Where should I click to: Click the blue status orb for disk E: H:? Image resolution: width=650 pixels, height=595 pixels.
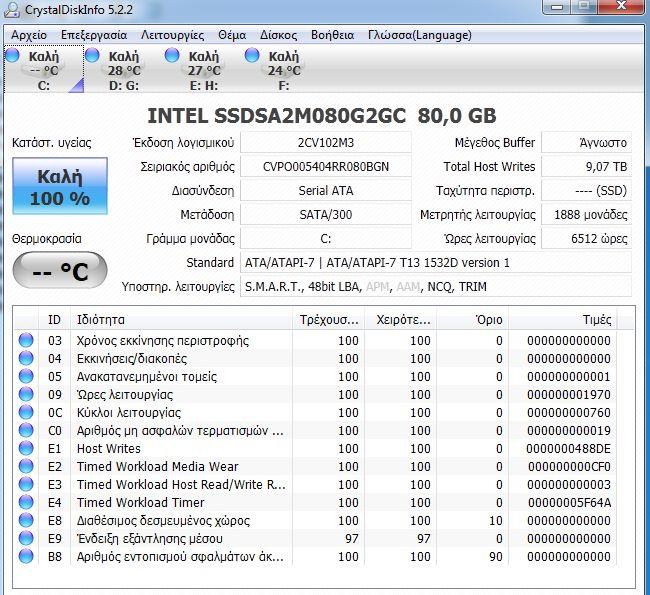tap(172, 55)
